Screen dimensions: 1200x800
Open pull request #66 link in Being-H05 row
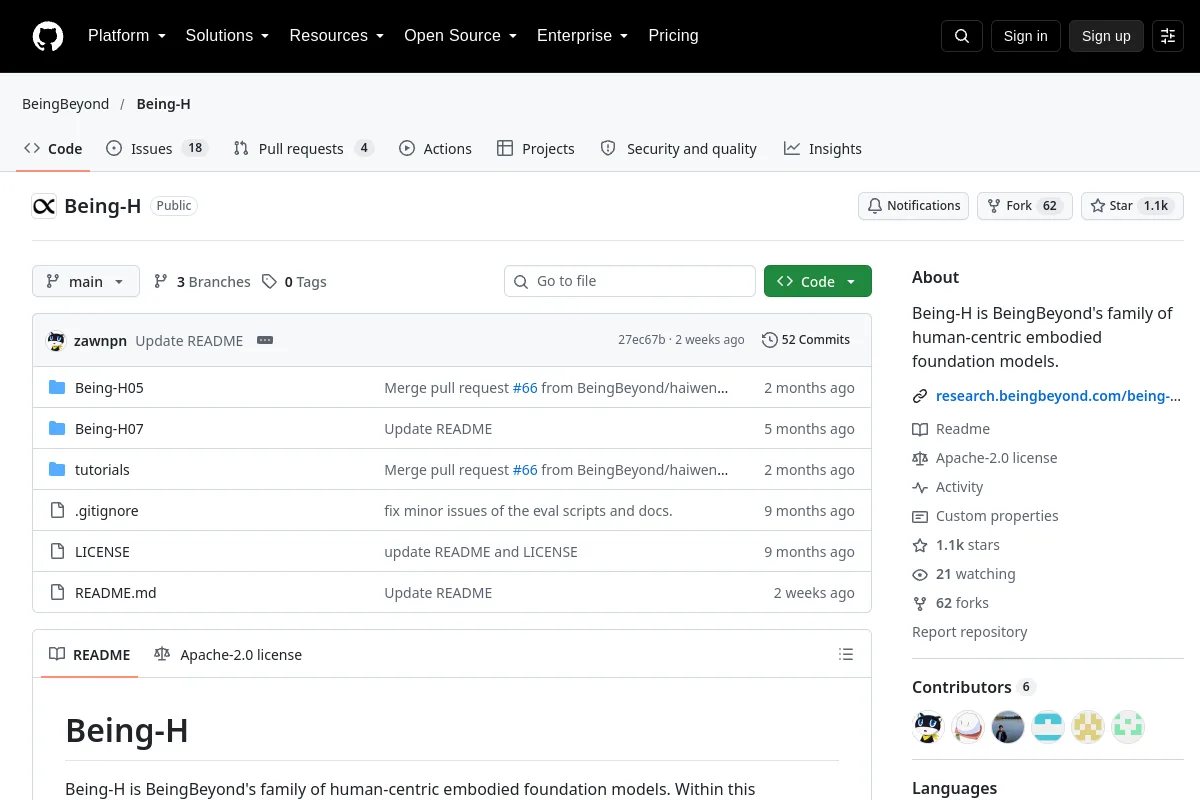pos(525,388)
